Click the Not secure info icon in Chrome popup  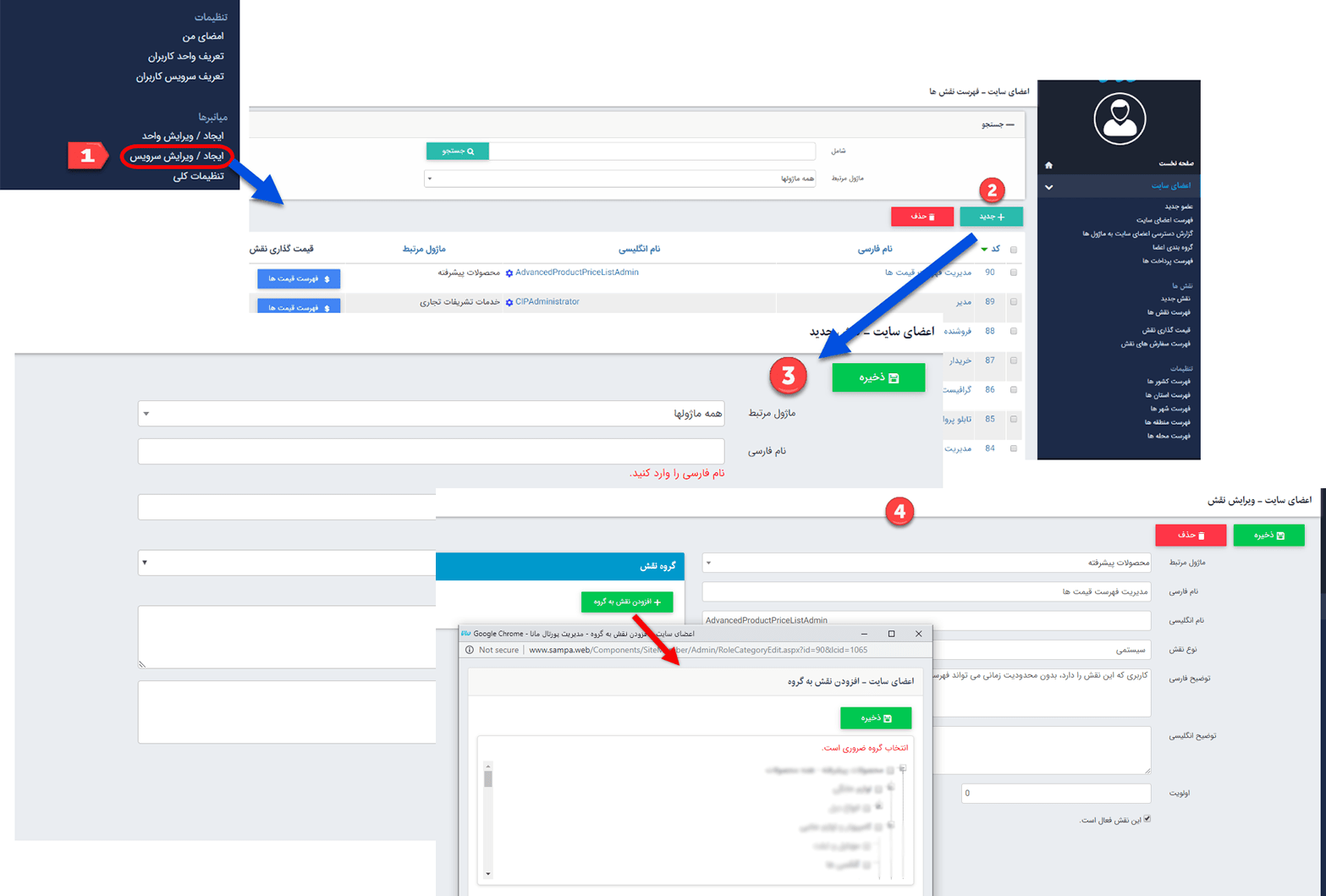470,650
